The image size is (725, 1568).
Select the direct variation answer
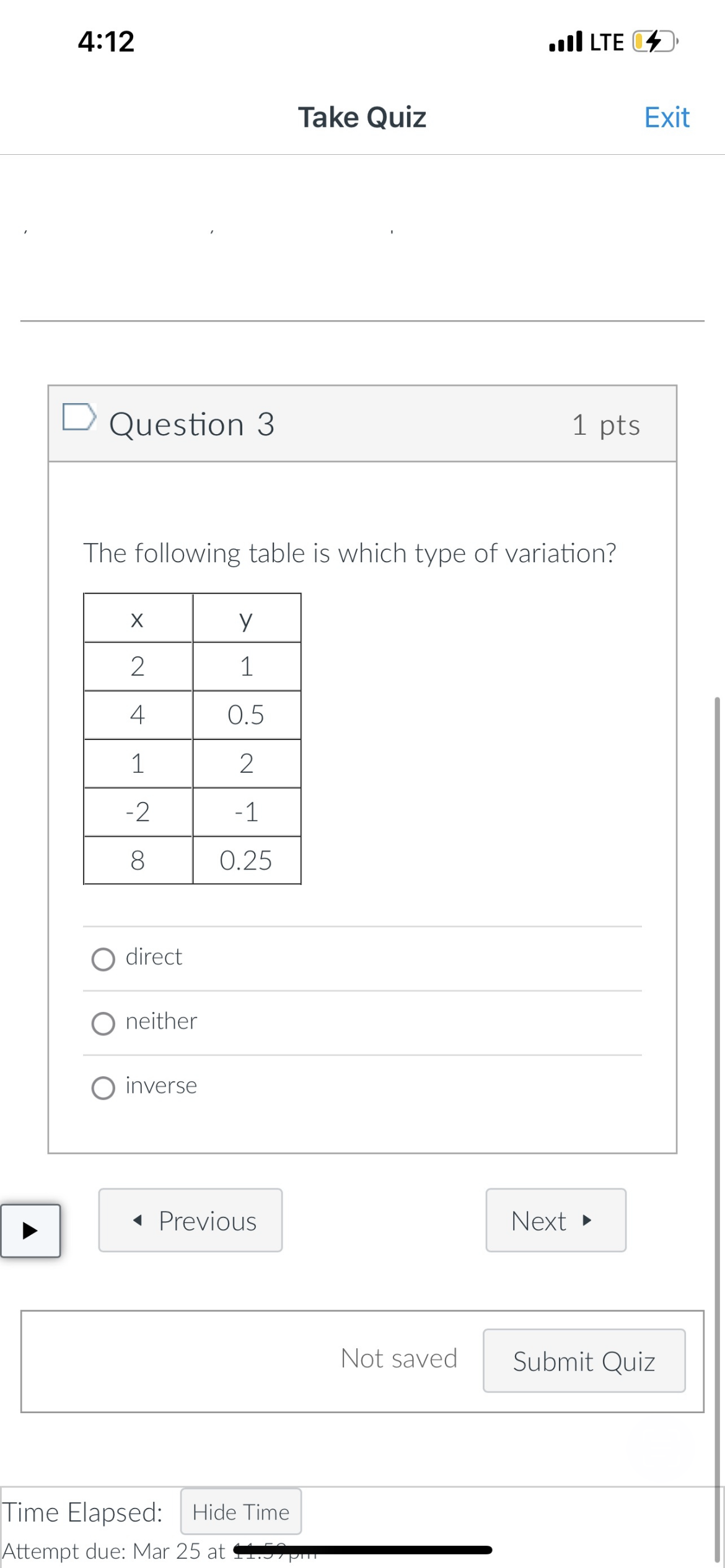click(x=104, y=959)
